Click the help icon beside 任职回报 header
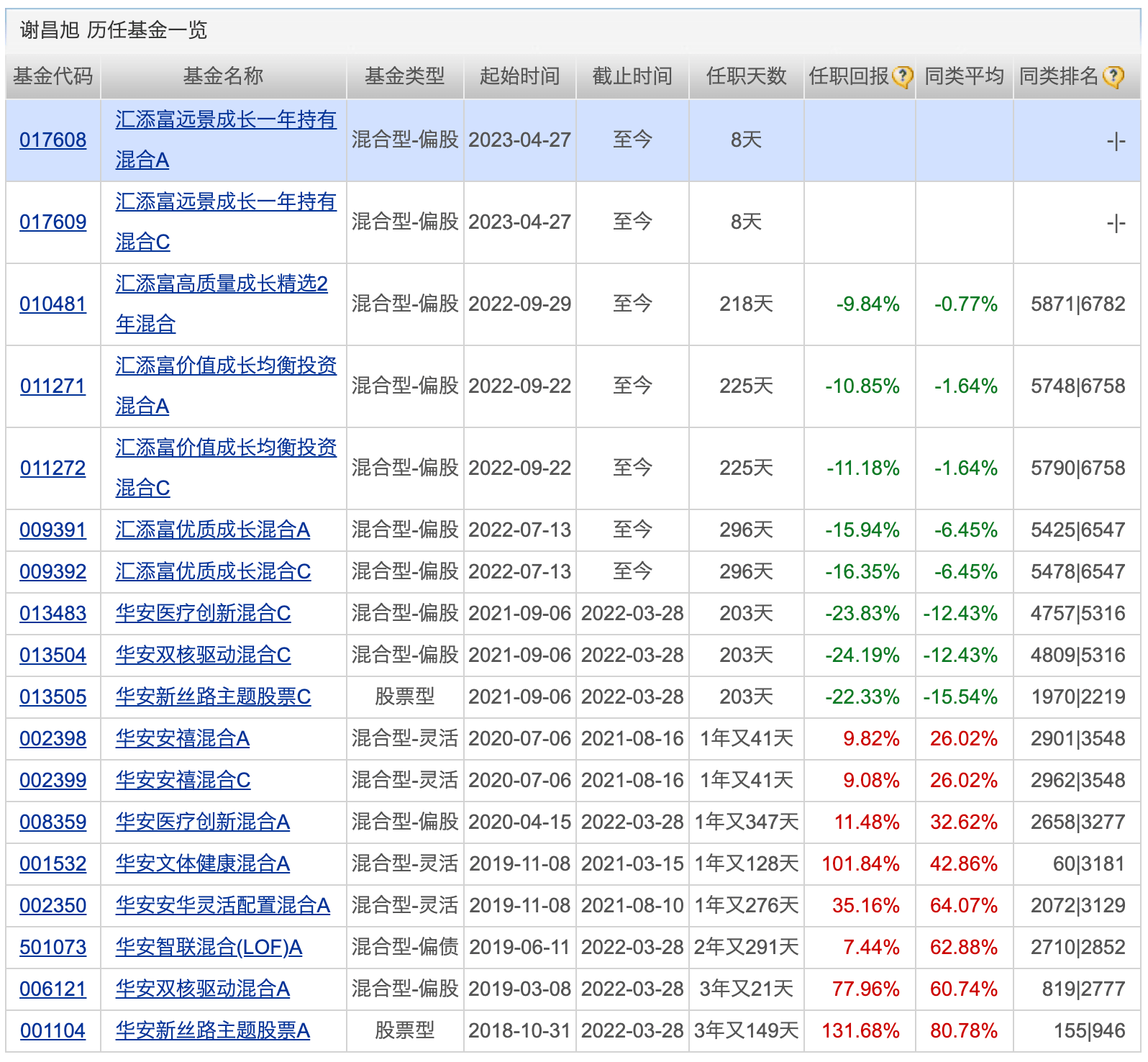 pyautogui.click(x=902, y=76)
